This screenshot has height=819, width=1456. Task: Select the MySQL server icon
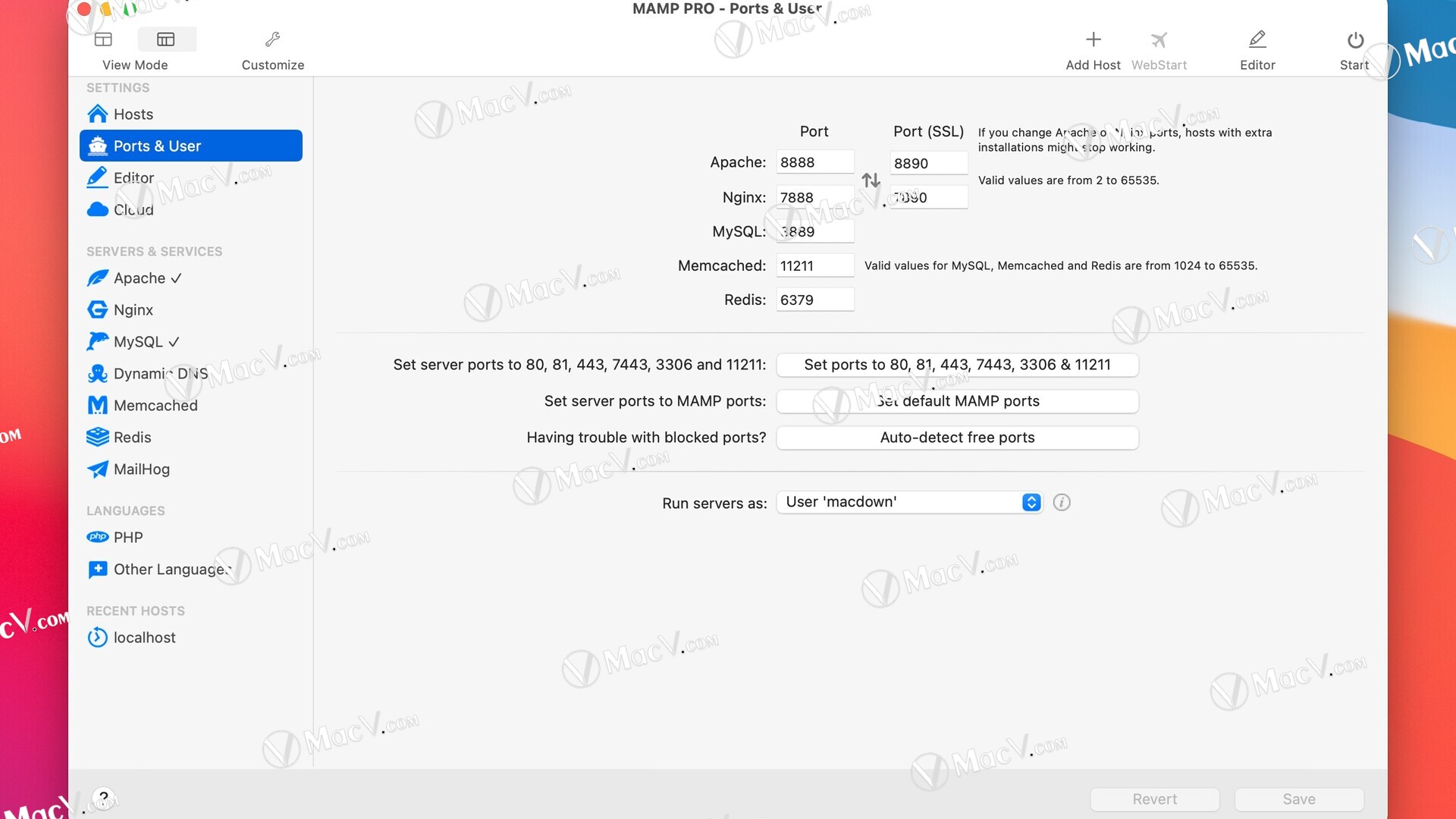(x=96, y=341)
